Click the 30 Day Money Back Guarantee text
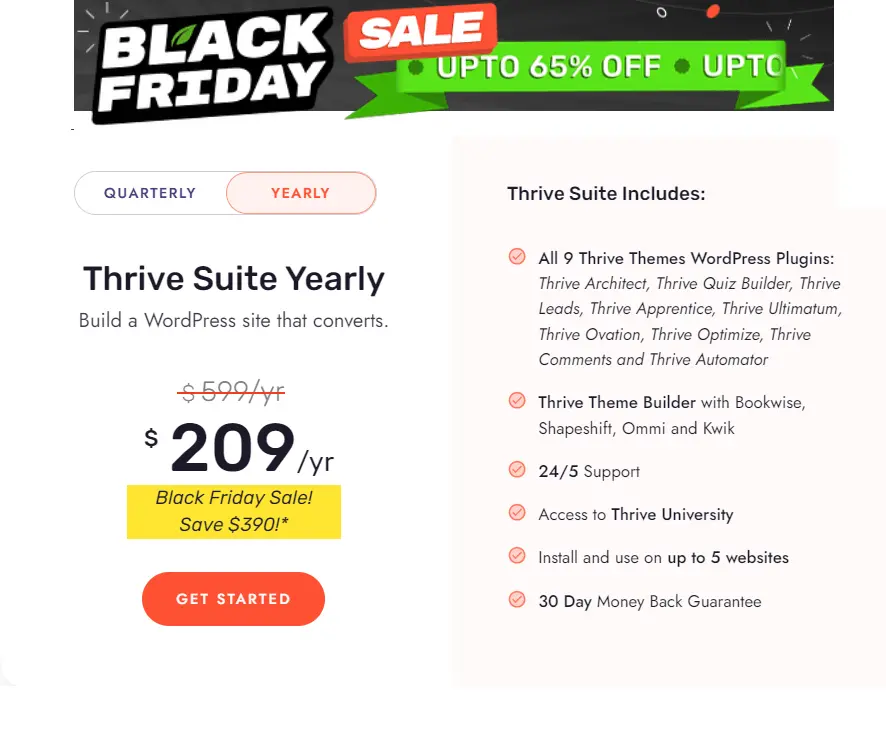 point(649,601)
